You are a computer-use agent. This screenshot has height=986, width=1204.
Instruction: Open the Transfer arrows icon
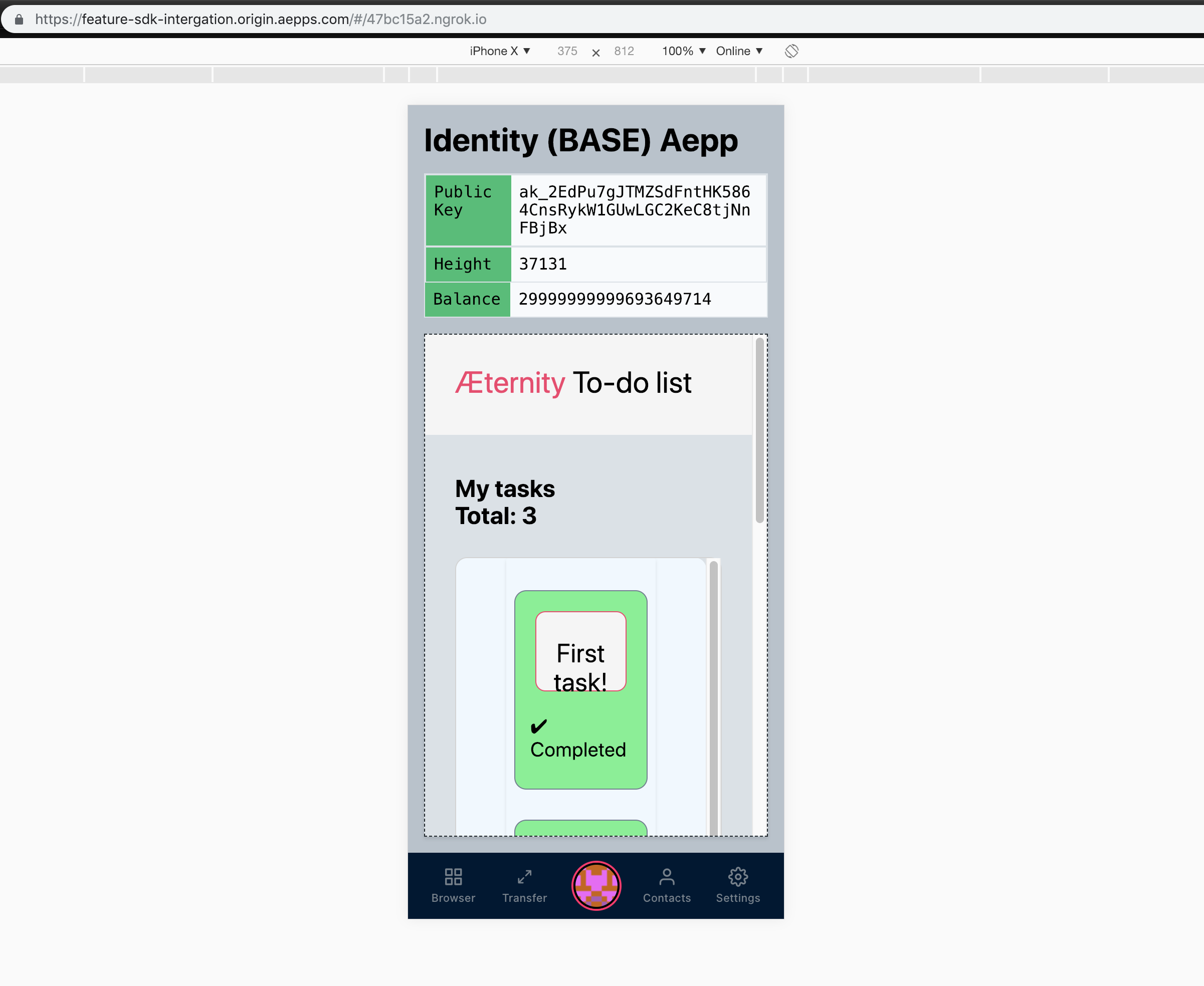point(524,877)
